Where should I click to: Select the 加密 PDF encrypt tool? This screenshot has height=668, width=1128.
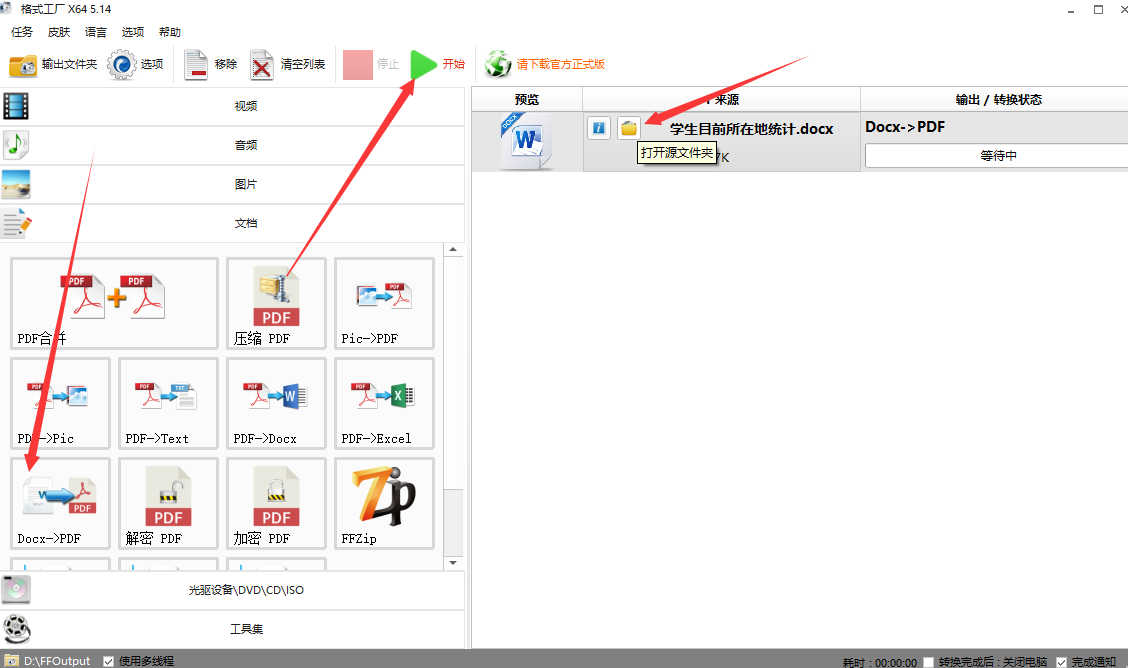coord(276,503)
